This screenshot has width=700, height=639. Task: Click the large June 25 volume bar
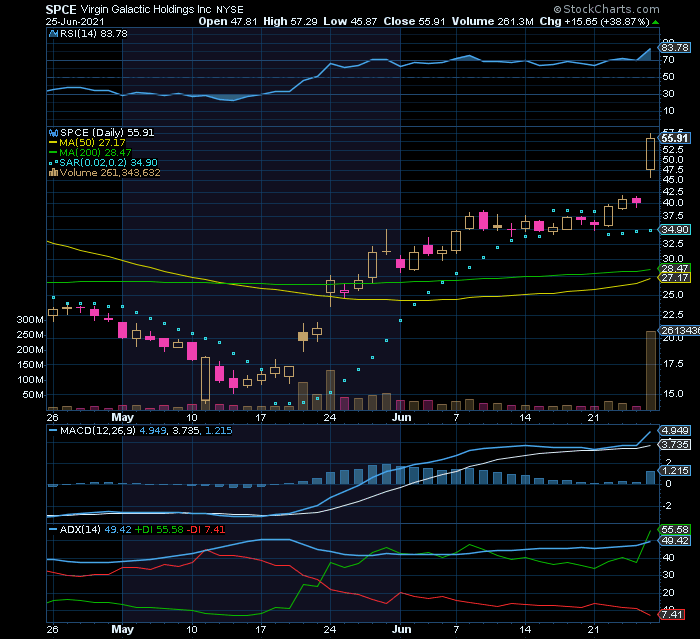[651, 371]
